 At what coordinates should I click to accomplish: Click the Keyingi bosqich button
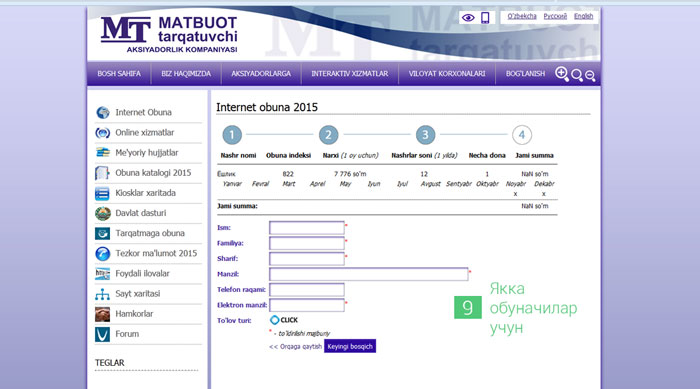[x=350, y=346]
